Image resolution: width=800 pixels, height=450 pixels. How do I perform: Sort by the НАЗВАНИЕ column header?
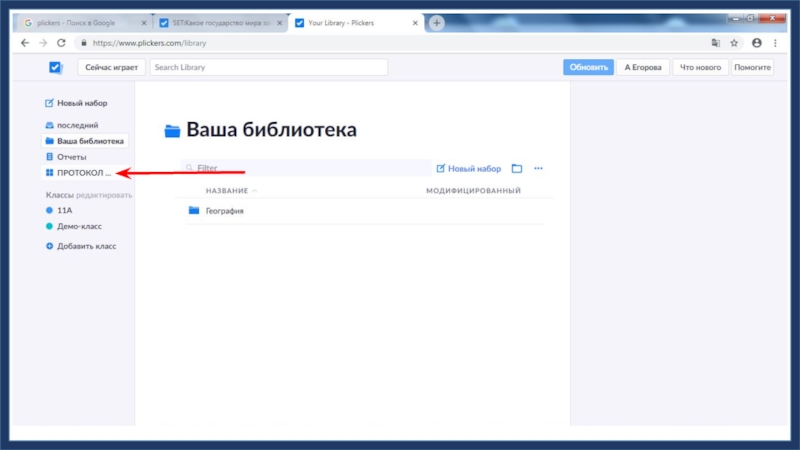click(x=227, y=190)
